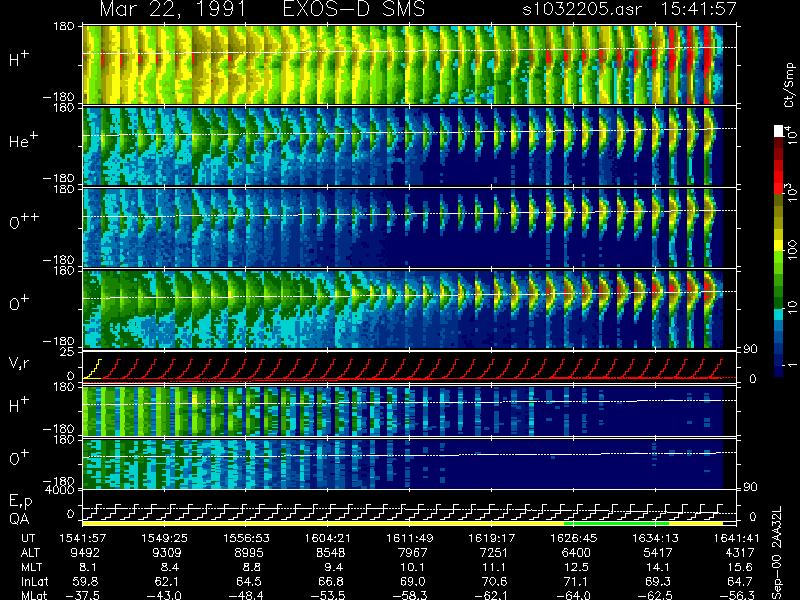Click the date title "Mar 22, 1991"

pos(172,9)
